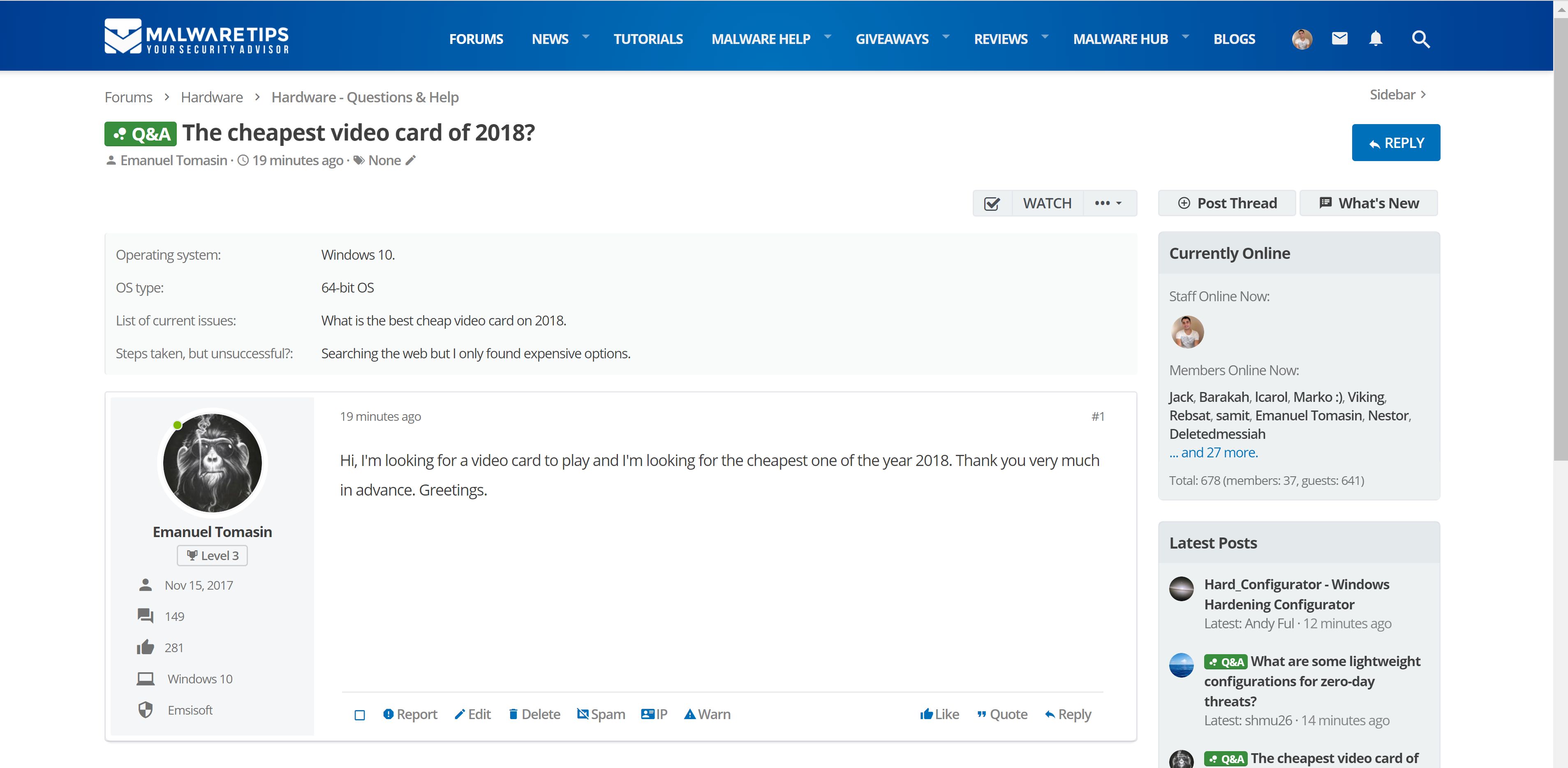Open Emanuel Tomasin's monkey avatar thumbnail
The width and height of the screenshot is (1568, 768).
pyautogui.click(x=213, y=463)
